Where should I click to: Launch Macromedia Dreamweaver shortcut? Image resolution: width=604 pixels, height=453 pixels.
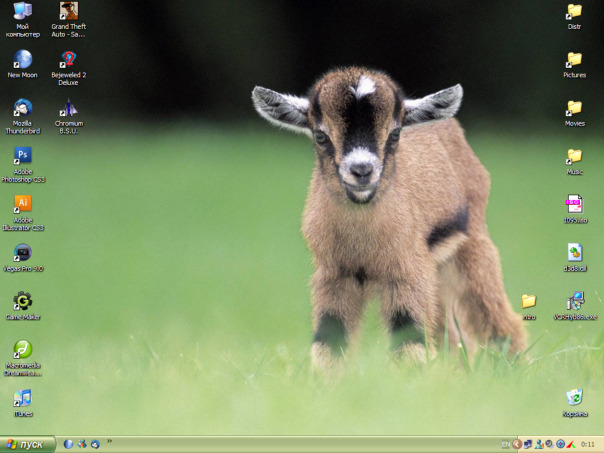pyautogui.click(x=22, y=349)
